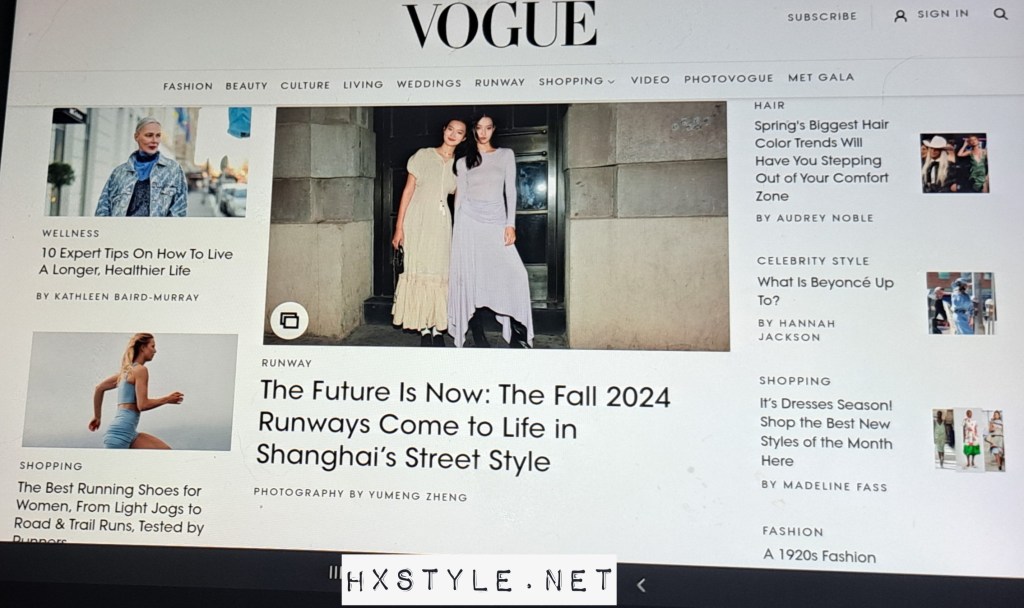Go to the Runway section

click(x=500, y=83)
